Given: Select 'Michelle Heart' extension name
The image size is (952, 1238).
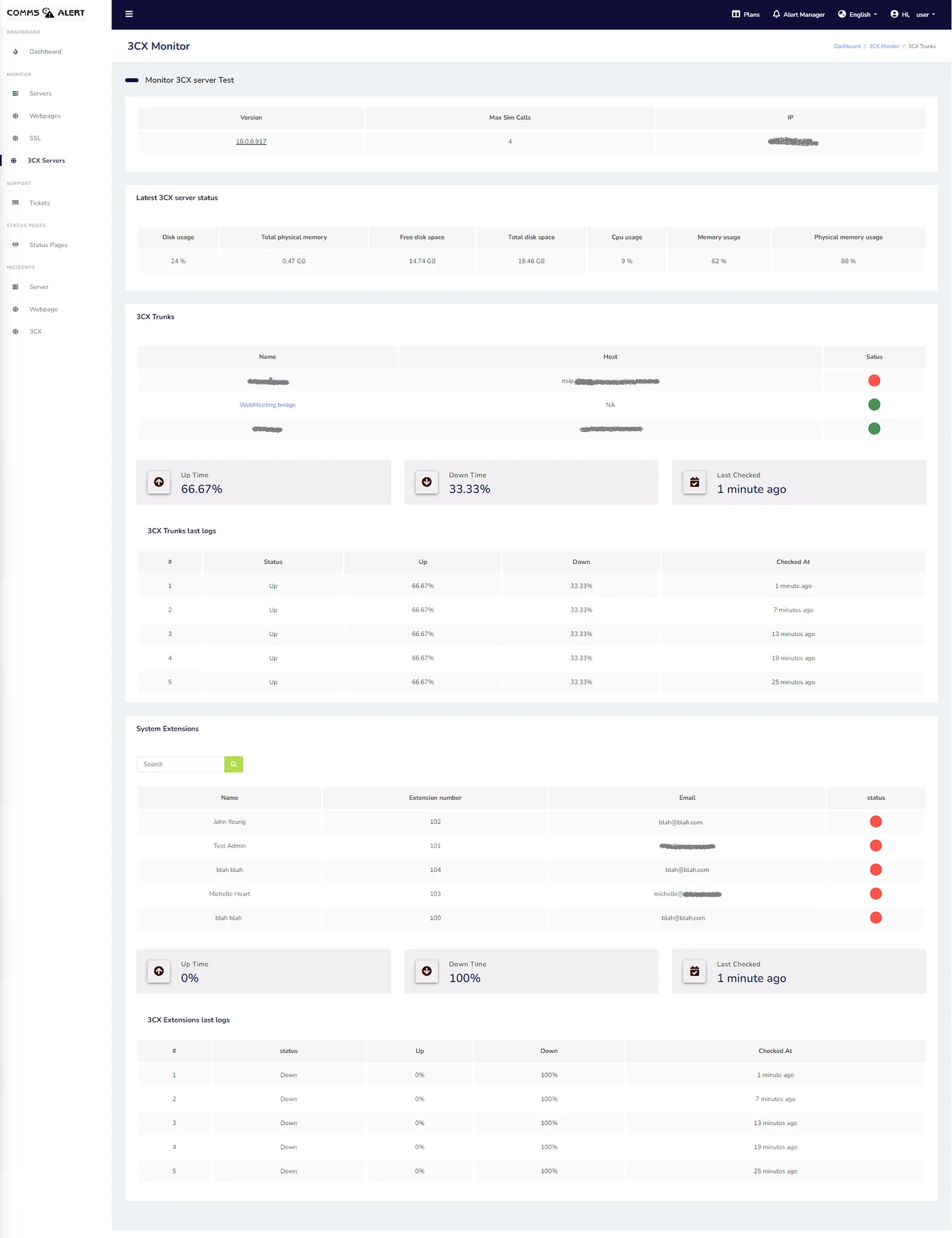Looking at the screenshot, I should tap(230, 894).
